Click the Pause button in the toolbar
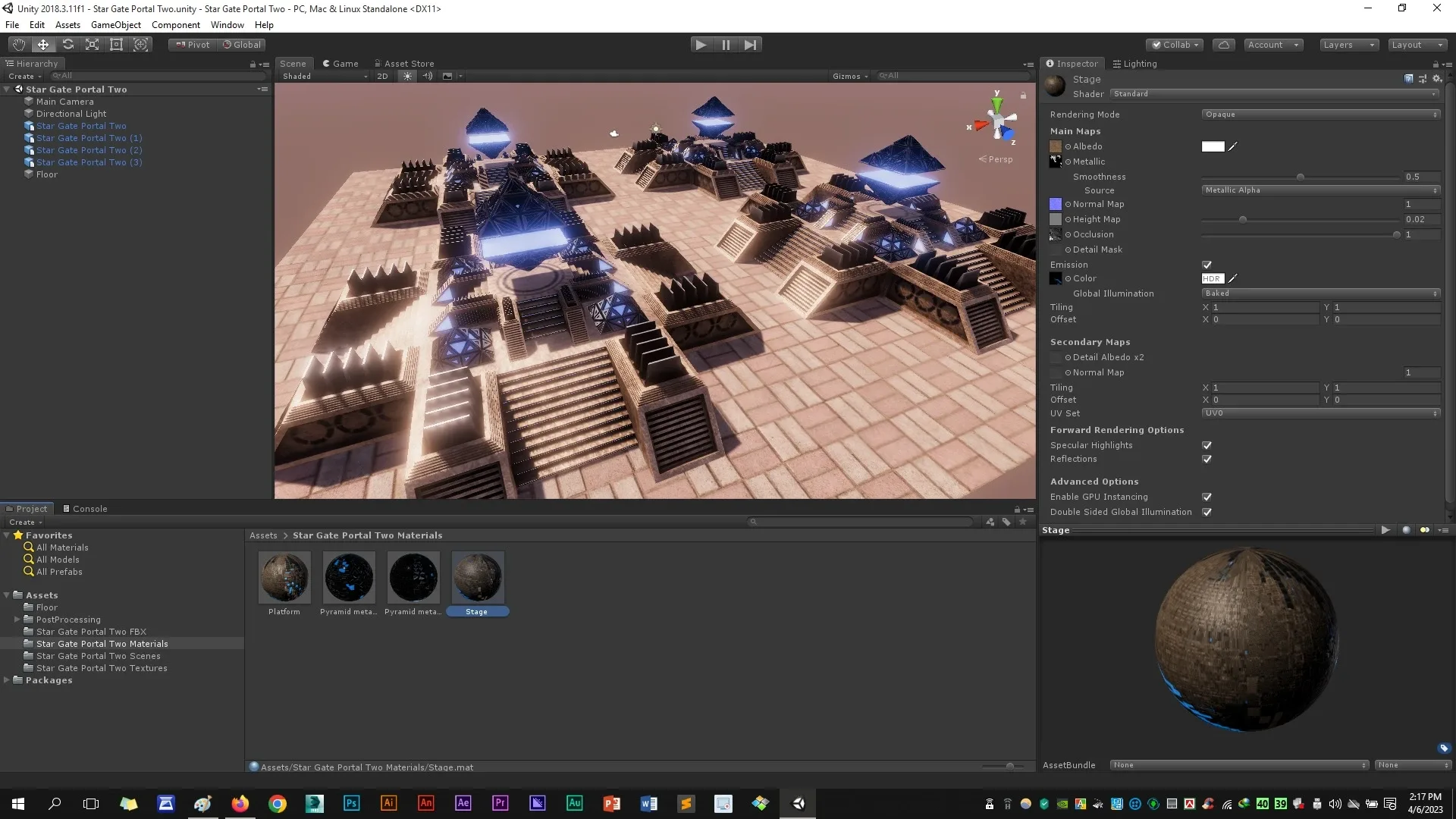Viewport: 1456px width, 819px height. click(x=726, y=45)
